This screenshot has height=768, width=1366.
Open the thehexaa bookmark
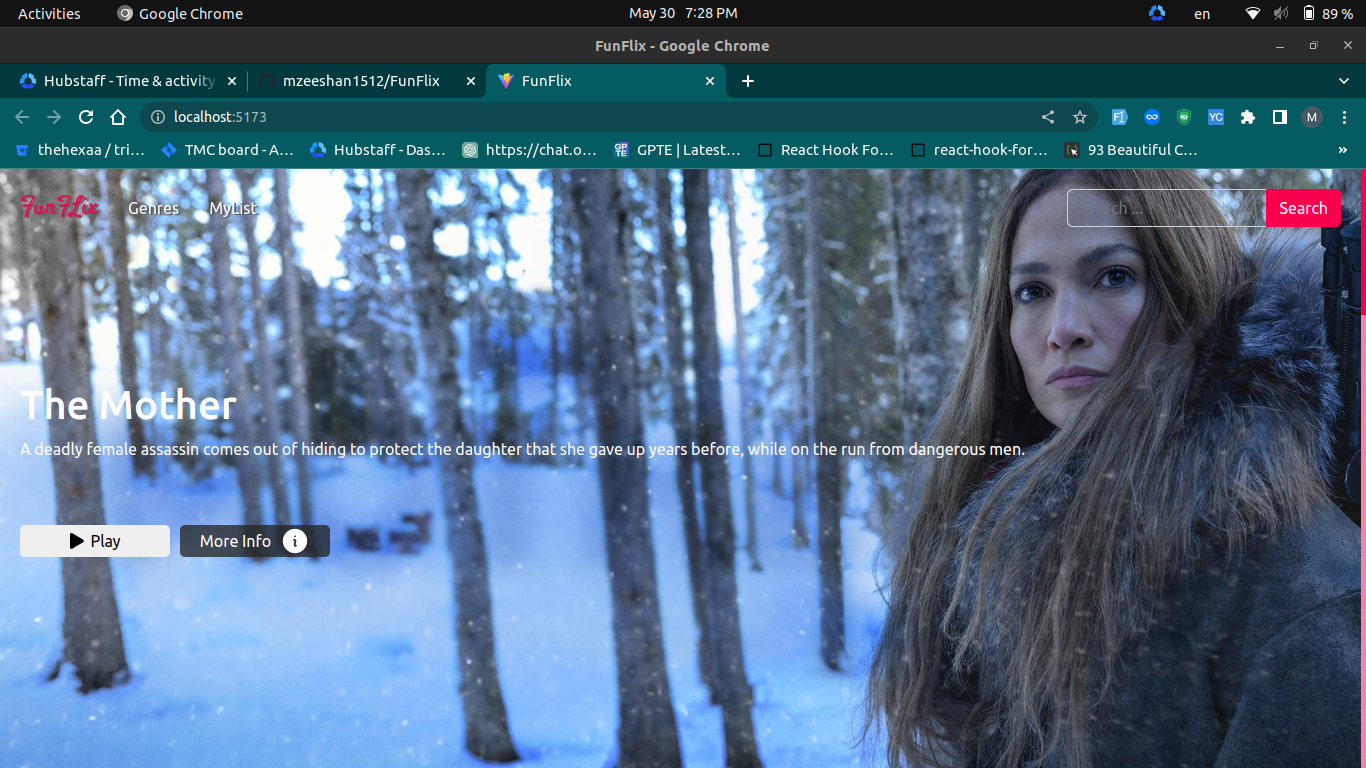[x=80, y=150]
